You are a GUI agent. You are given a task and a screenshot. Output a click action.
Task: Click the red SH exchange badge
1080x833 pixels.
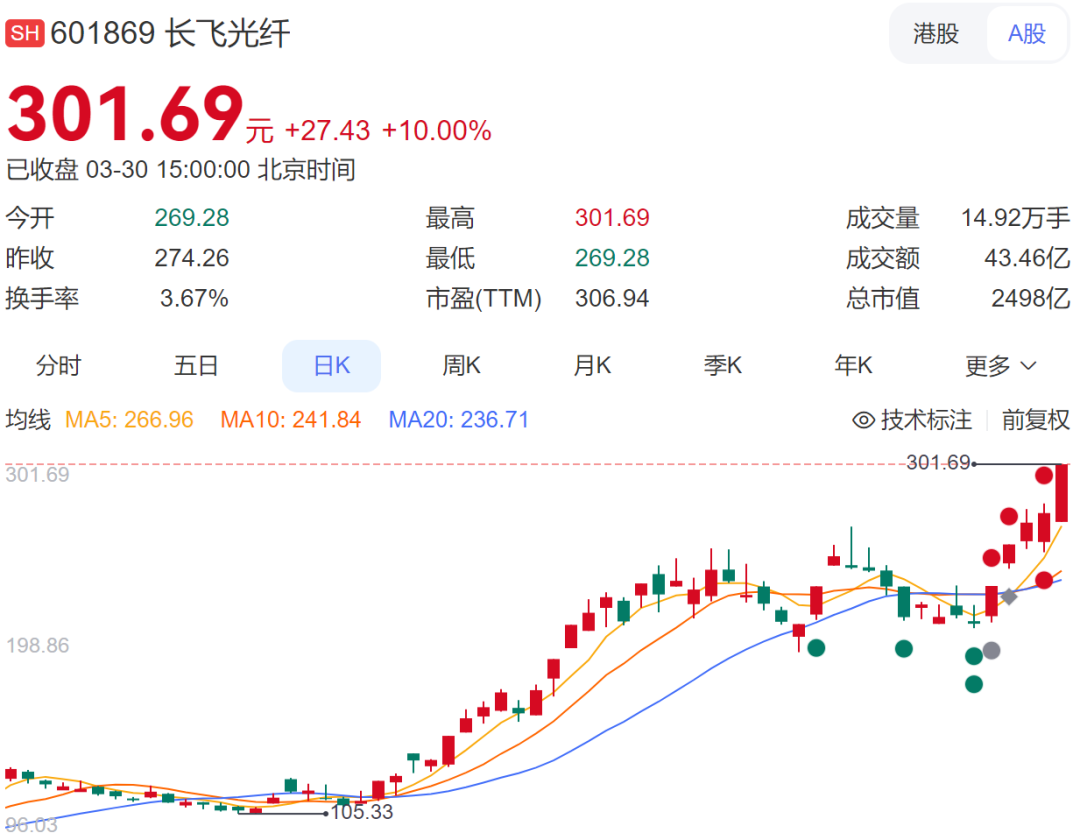pyautogui.click(x=25, y=33)
